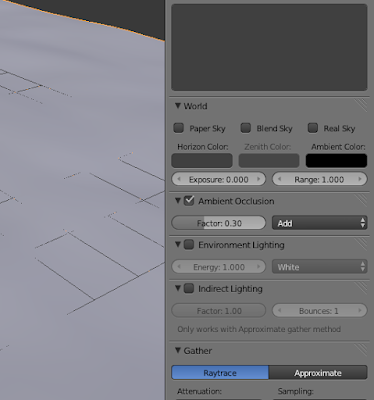Decrease Exposure with its left arrow
Image resolution: width=374 pixels, height=400 pixels.
pos(179,179)
